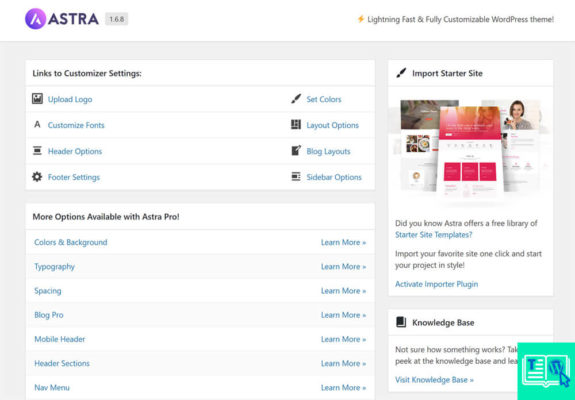Image resolution: width=575 pixels, height=400 pixels.
Task: Open the Blog Pro option
Action: point(49,315)
